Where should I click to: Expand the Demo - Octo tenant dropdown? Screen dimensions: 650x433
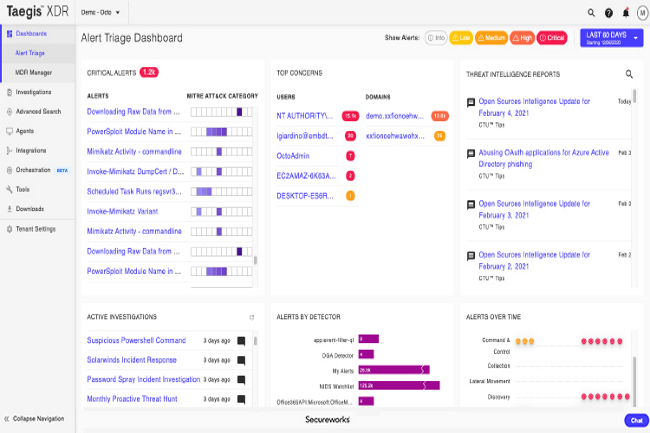point(100,13)
